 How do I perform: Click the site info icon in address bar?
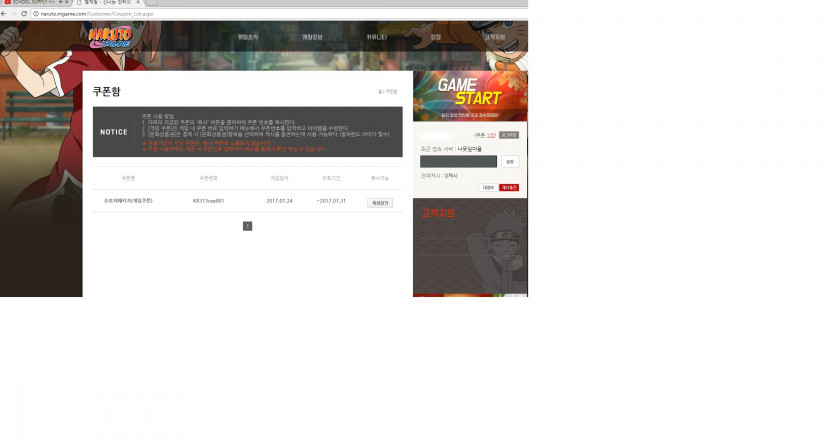(x=35, y=14)
